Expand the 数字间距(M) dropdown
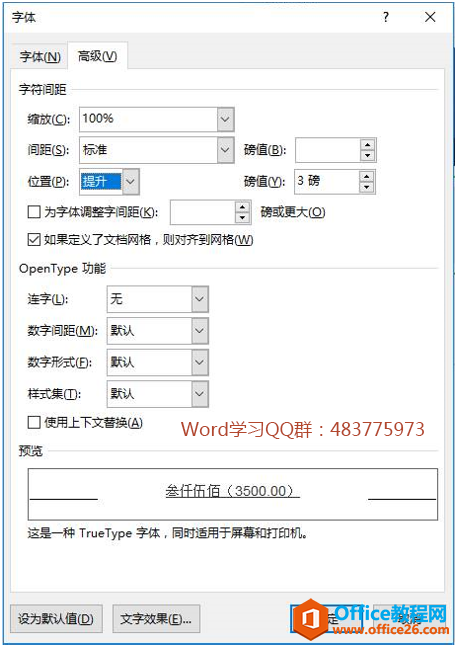Screen dimensions: 456x647 [158, 331]
